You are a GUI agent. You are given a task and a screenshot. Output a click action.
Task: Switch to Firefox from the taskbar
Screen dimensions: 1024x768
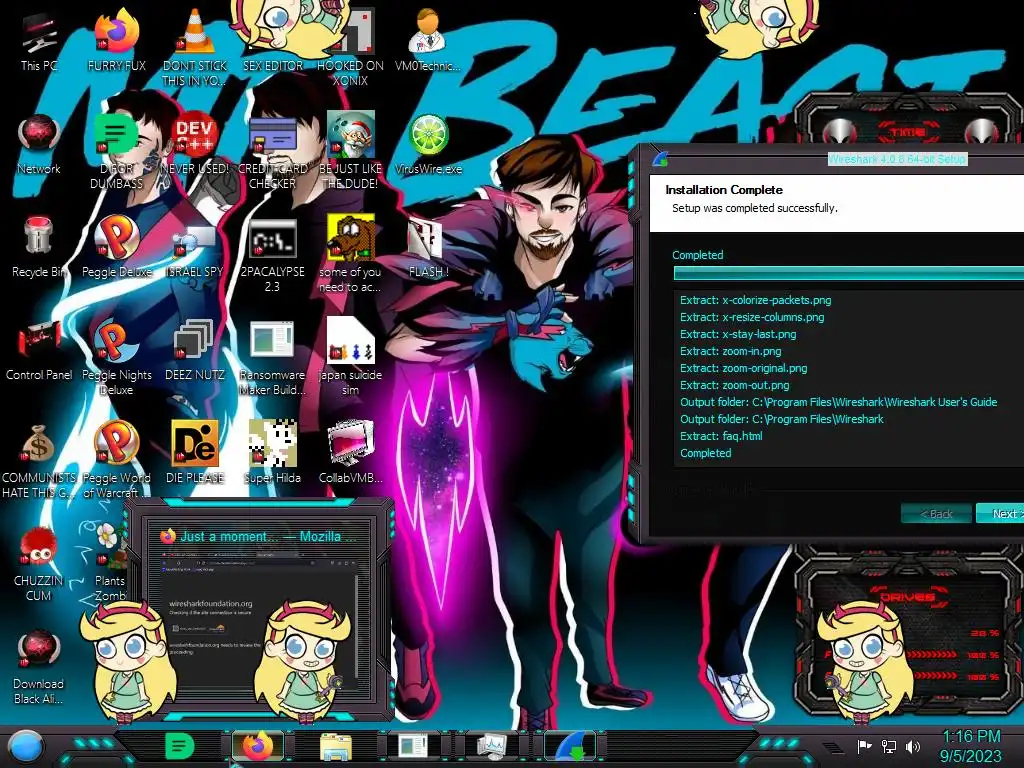(x=258, y=746)
